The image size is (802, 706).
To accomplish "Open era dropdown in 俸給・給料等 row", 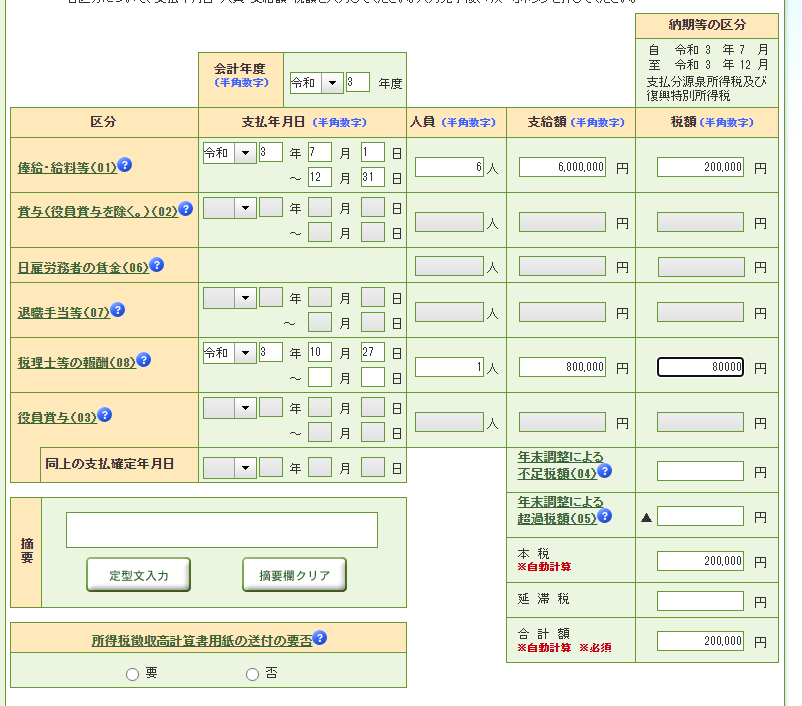I will point(243,153).
